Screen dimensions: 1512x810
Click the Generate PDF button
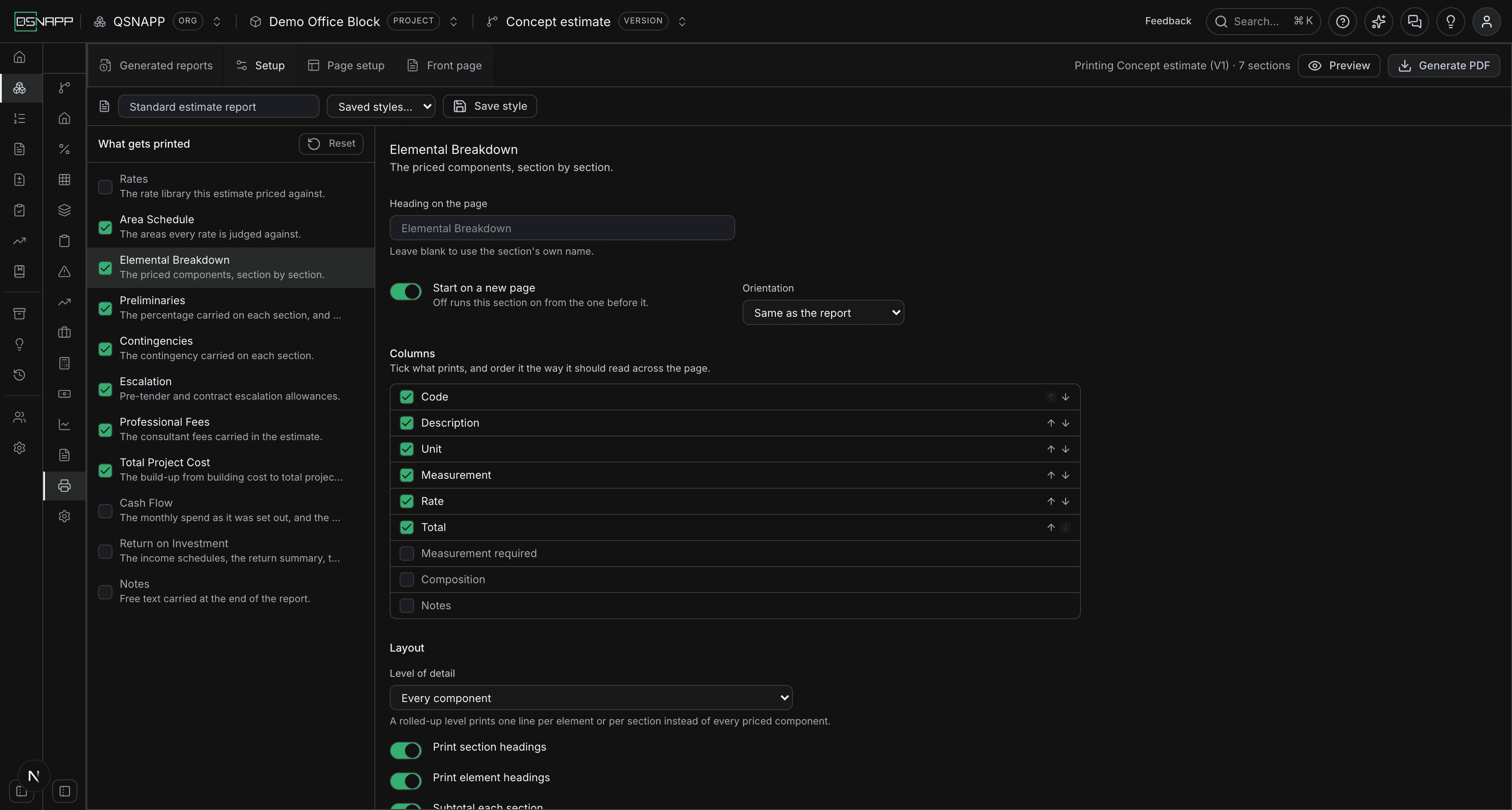tap(1443, 65)
